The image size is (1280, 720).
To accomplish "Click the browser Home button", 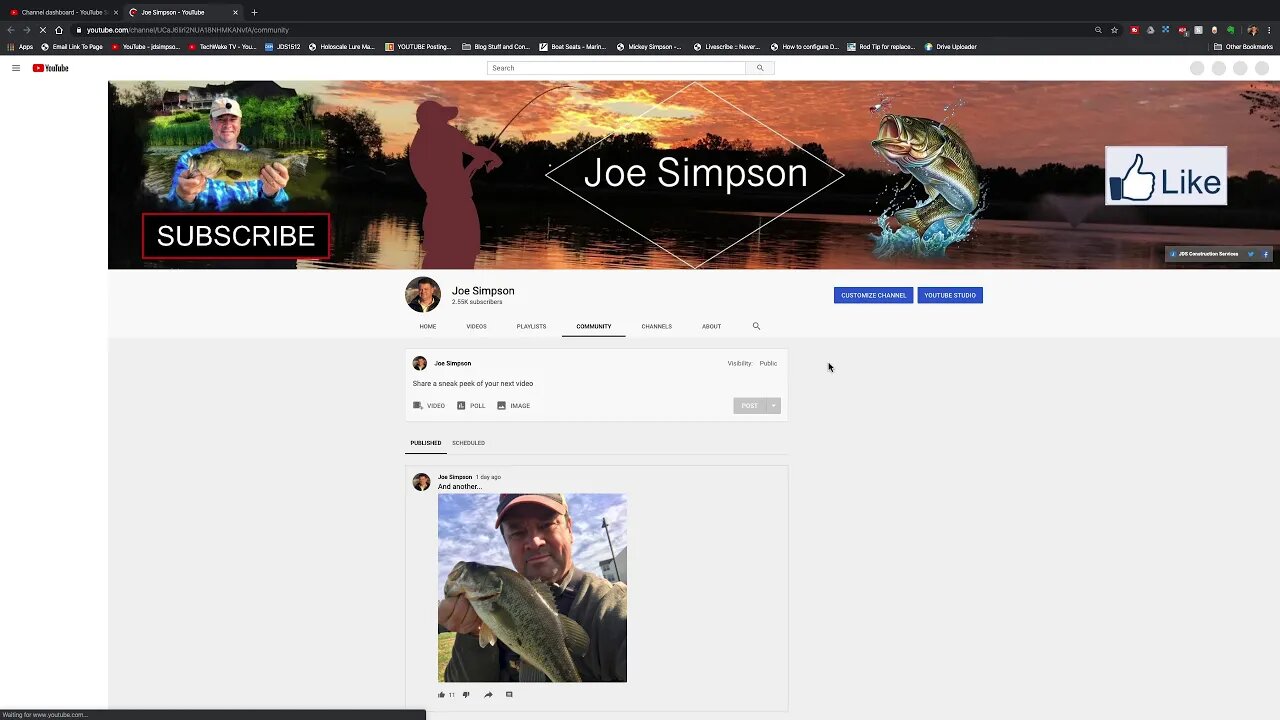I will pyautogui.click(x=59, y=30).
